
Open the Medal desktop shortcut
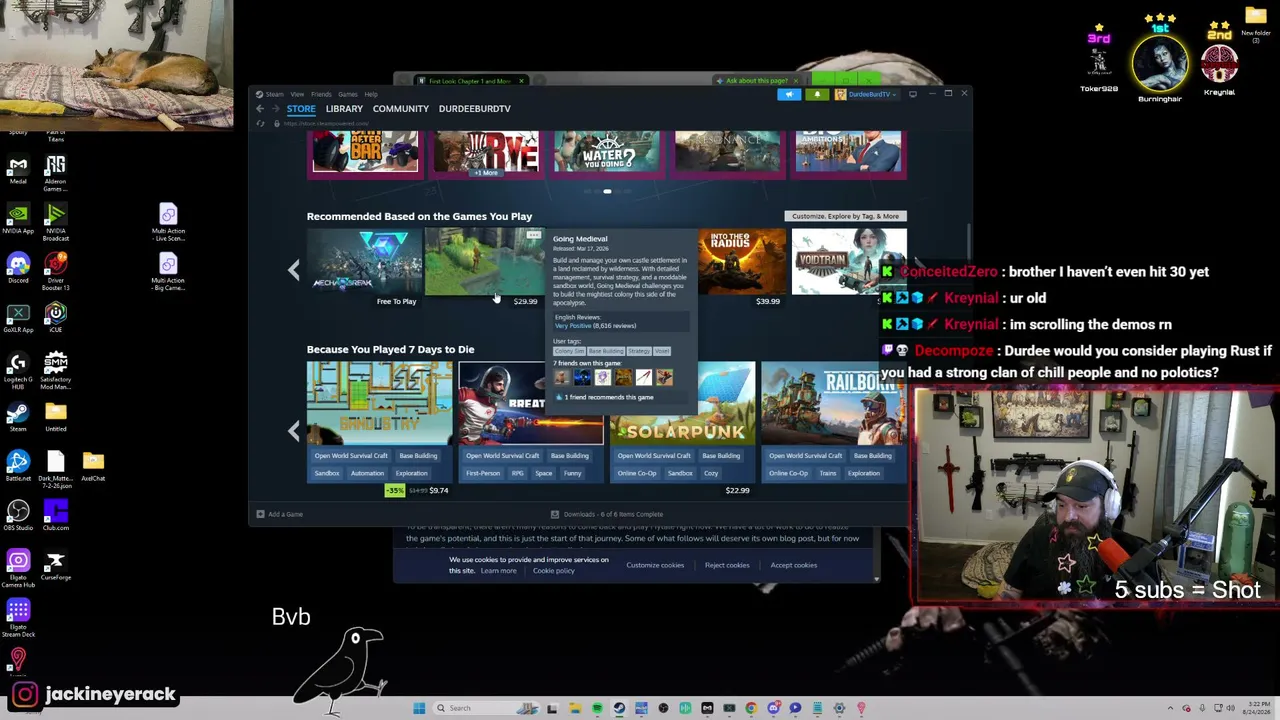[x=18, y=168]
